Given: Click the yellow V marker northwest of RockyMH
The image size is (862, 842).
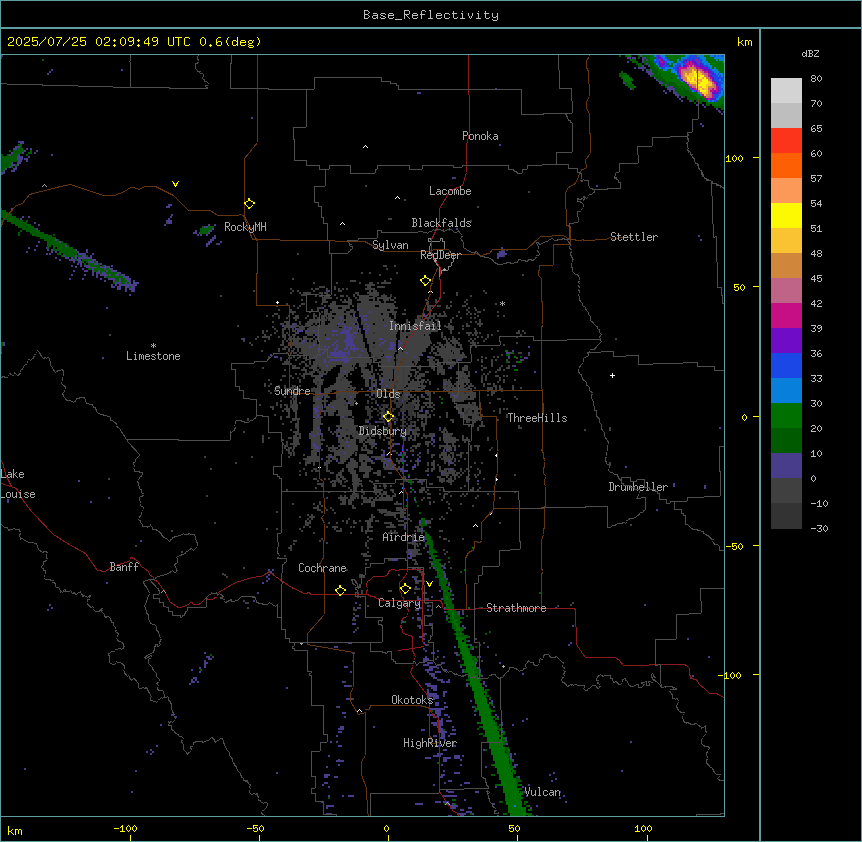Looking at the screenshot, I should pyautogui.click(x=175, y=184).
